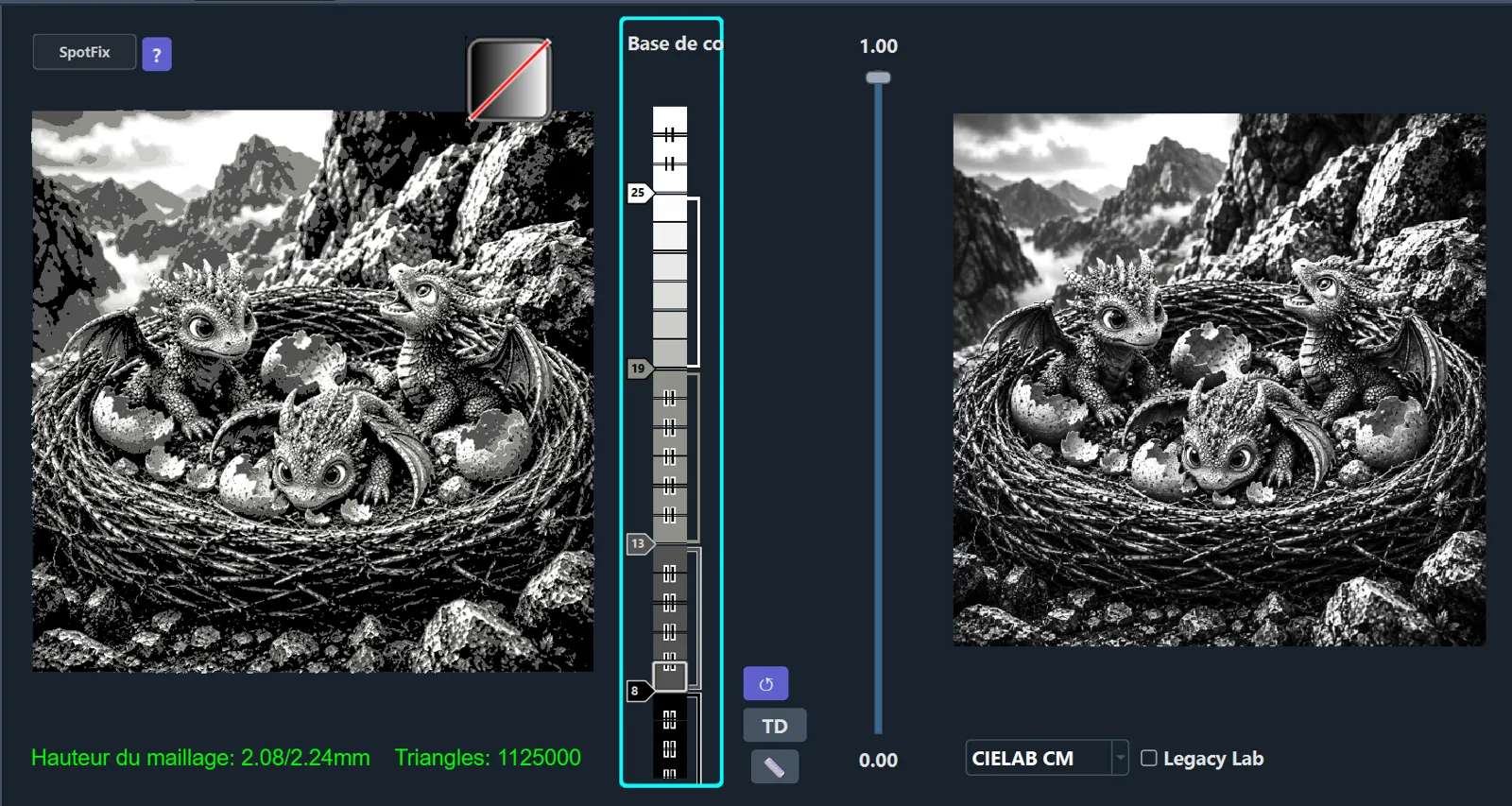Click the TD button
Image resolution: width=1512 pixels, height=806 pixels.
tap(775, 726)
